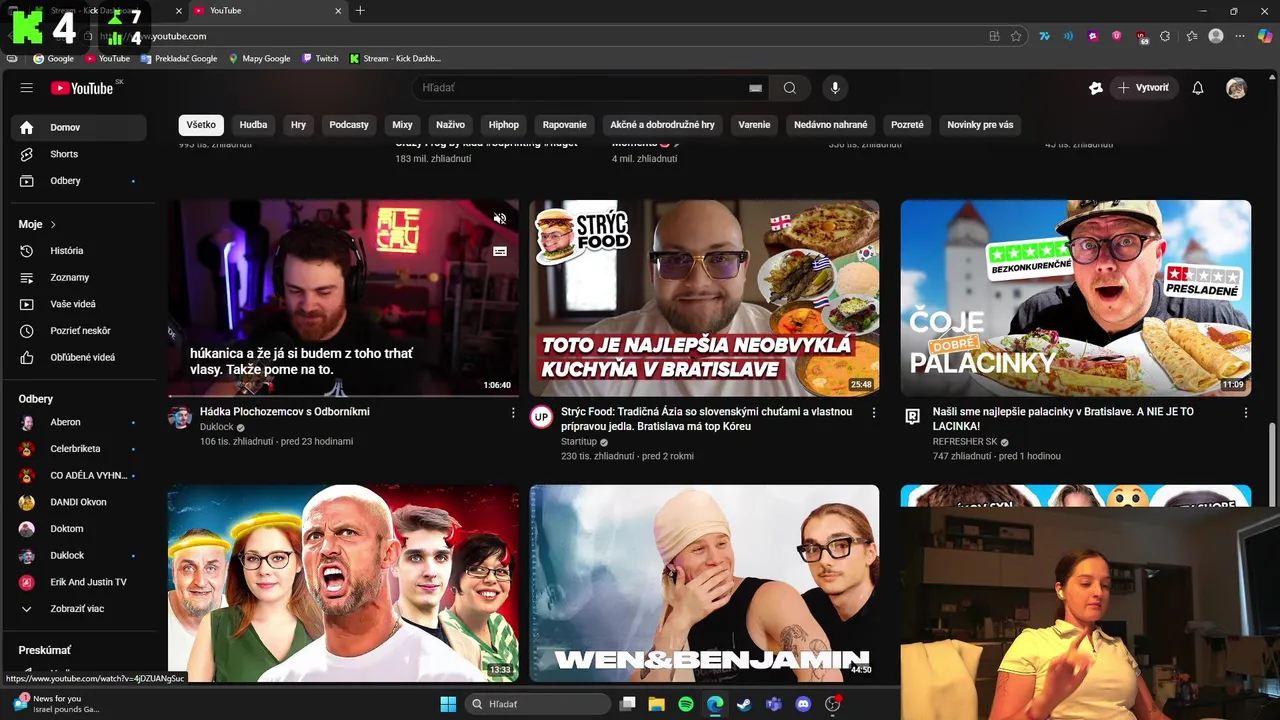Click the title Hádka Plochozemcov s Odborníkmi

285,412
